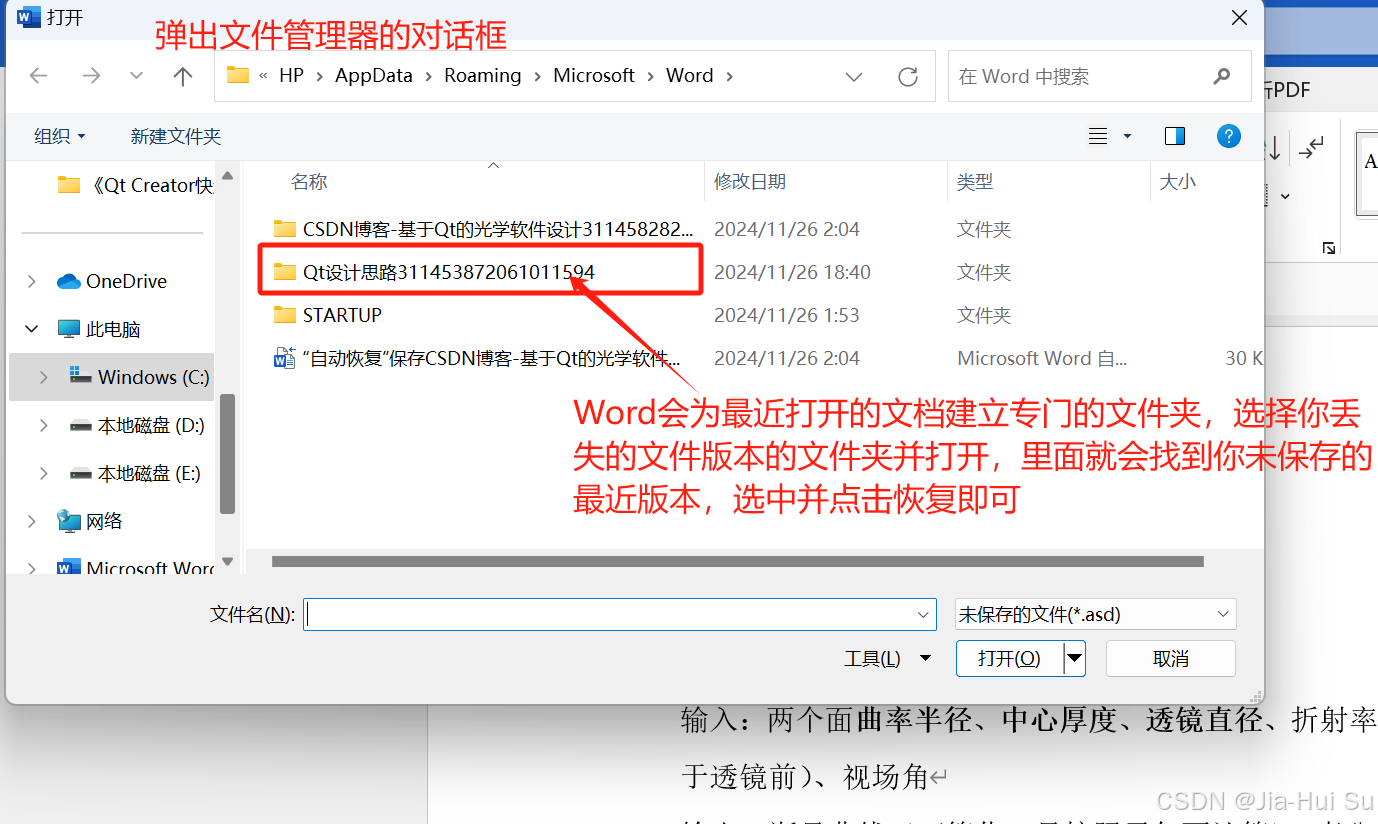Click 新建文件夹 button

coord(176,136)
